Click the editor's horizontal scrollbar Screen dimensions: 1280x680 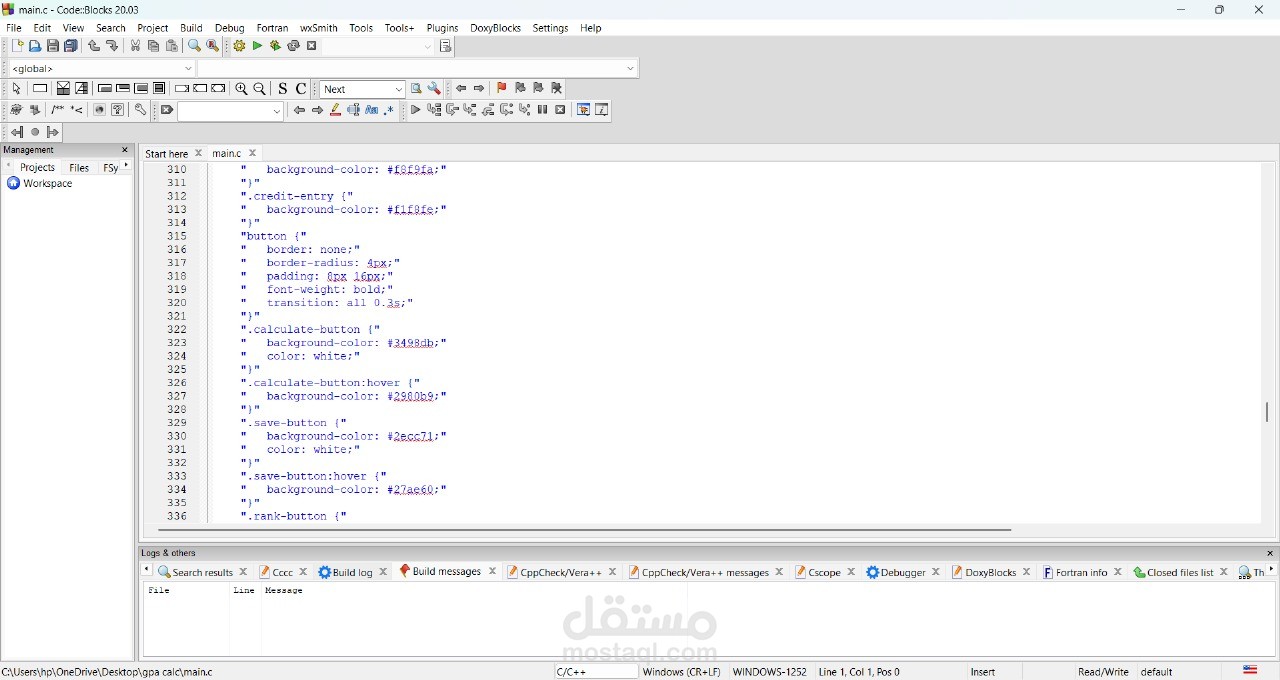click(585, 530)
